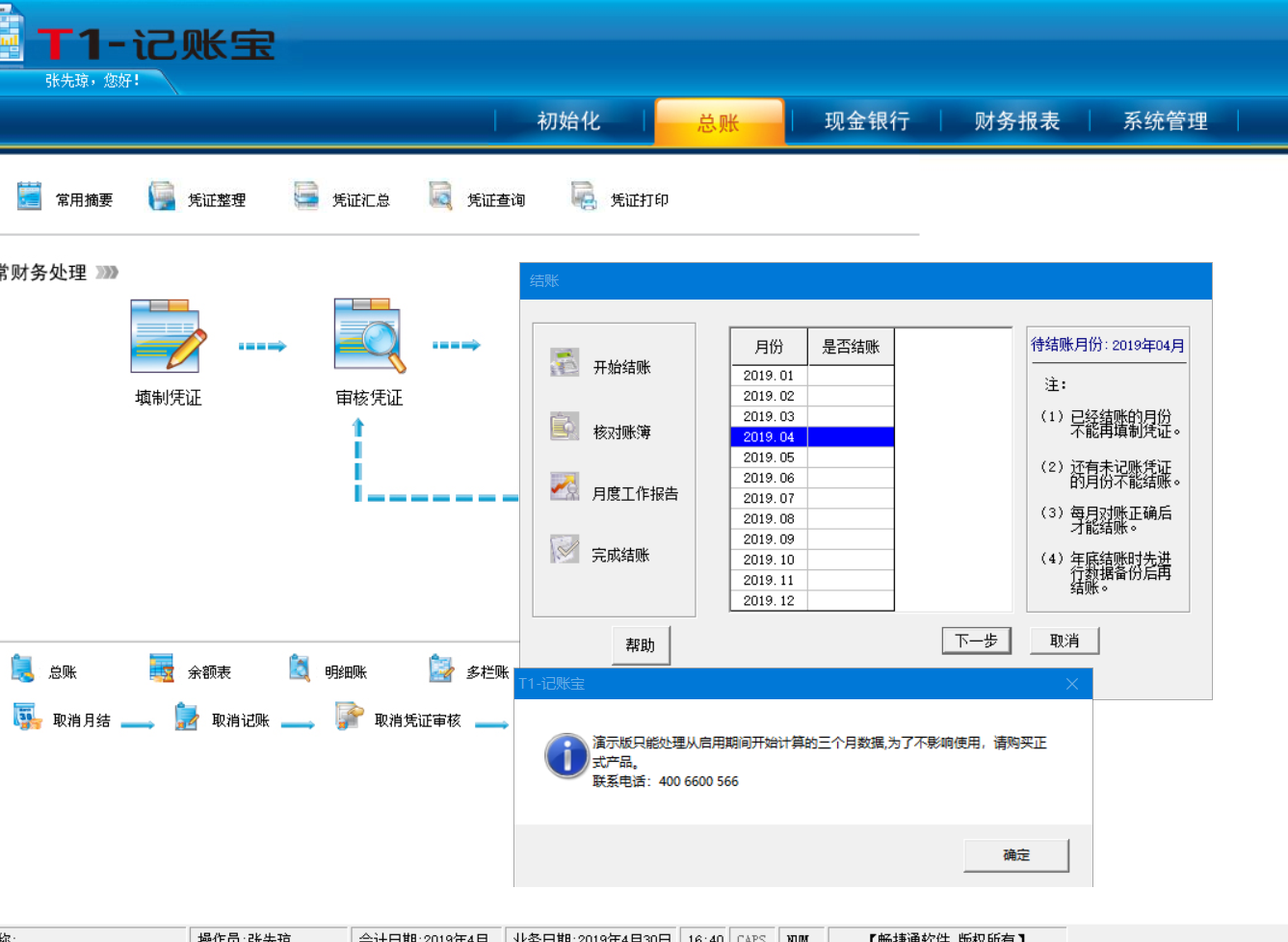Click the T1-记账宝 logo icon

(x=11, y=35)
